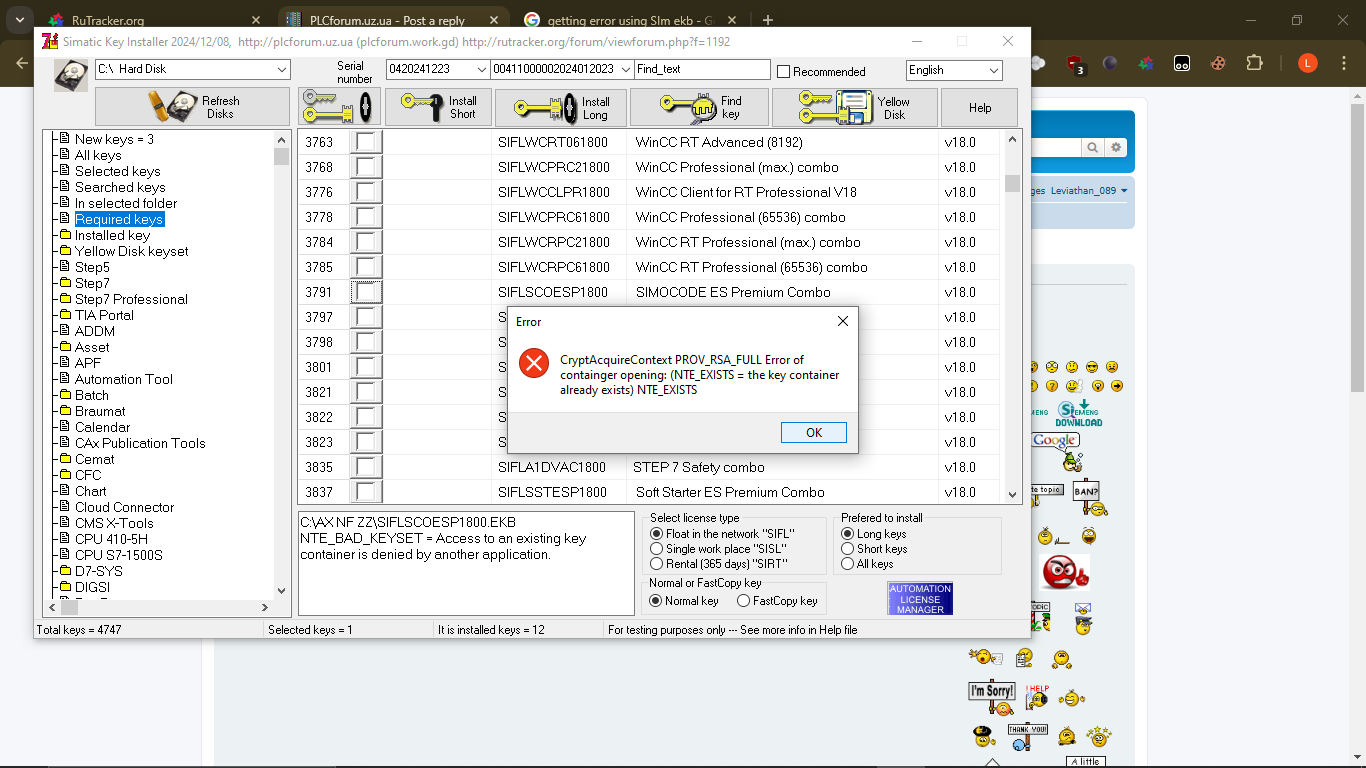
Task: Open the Yellow Disk keyset folder
Action: tap(131, 251)
